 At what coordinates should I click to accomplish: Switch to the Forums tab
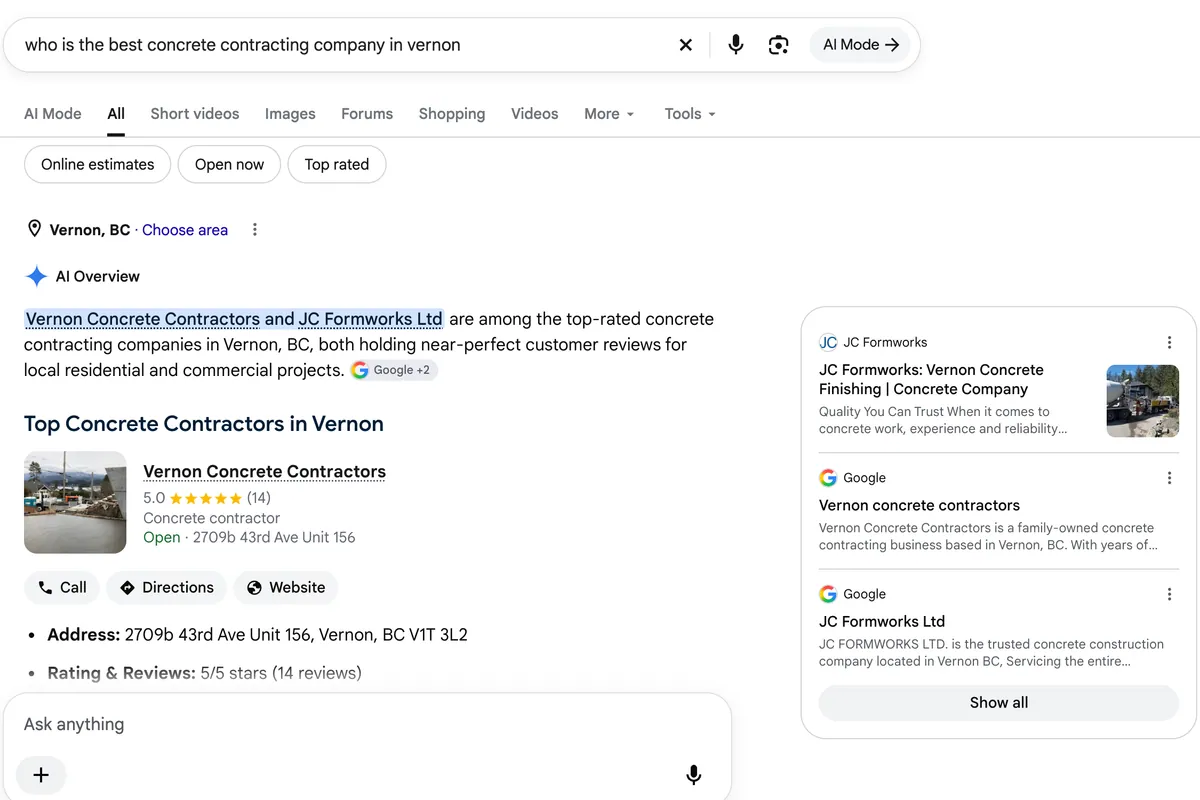tap(367, 114)
